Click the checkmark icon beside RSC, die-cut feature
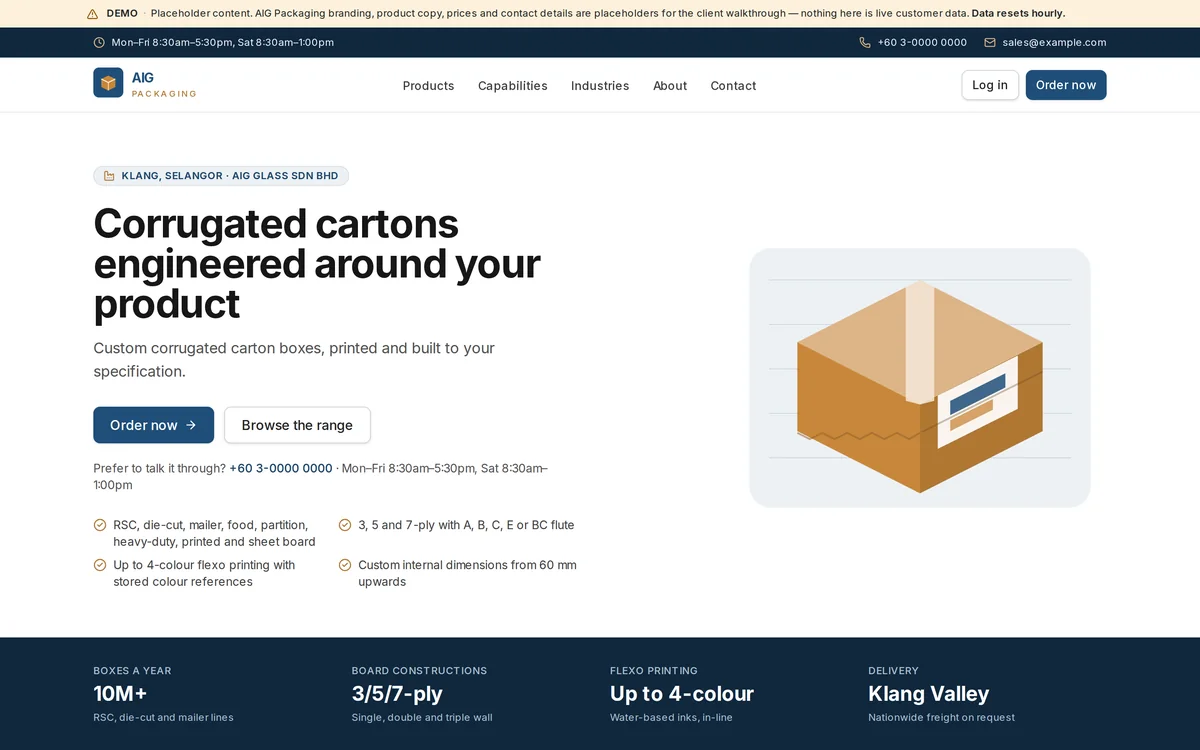The width and height of the screenshot is (1200, 750). (x=100, y=525)
